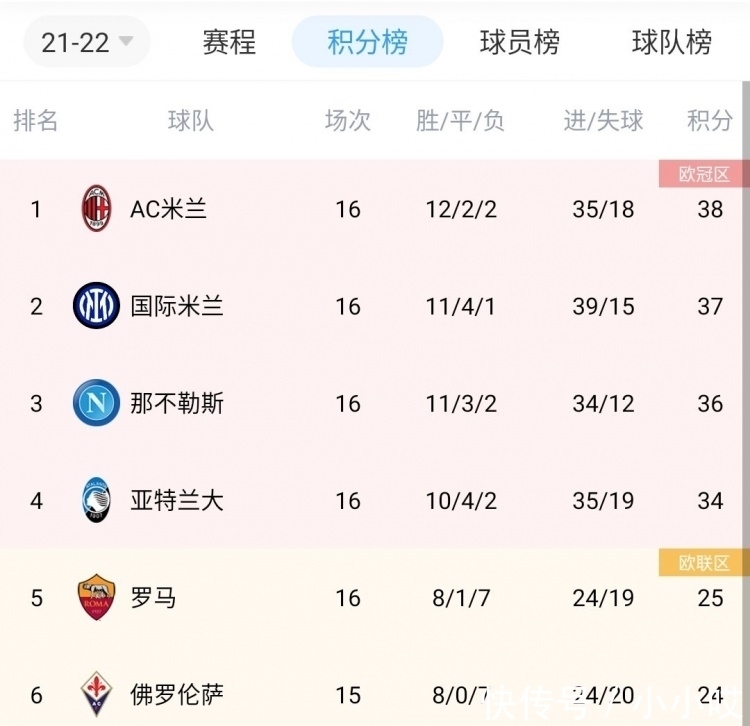The width and height of the screenshot is (750, 726).
Task: Click the Napoli club logo
Action: (x=96, y=403)
